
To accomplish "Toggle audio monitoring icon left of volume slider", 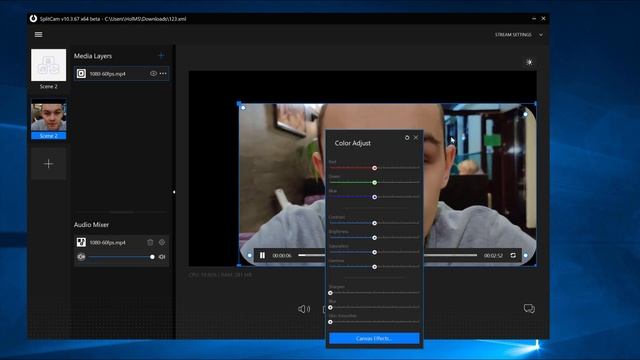I will click(81, 257).
